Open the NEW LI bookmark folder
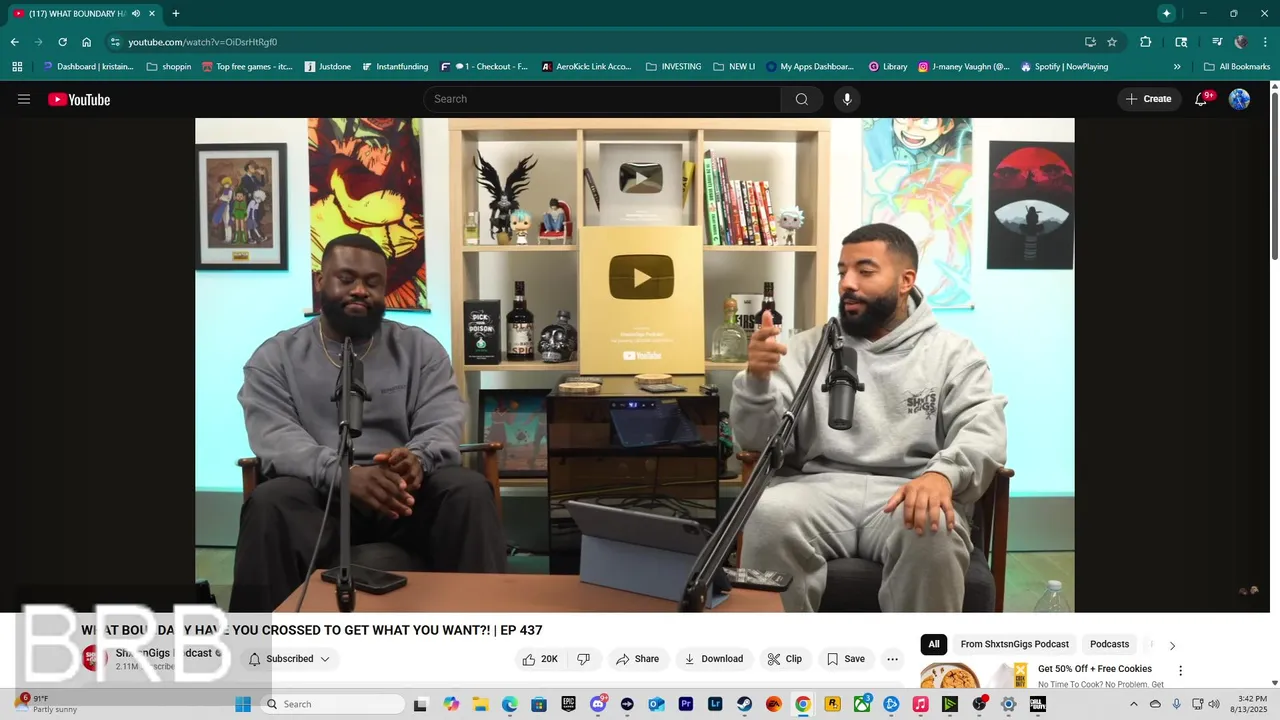 coord(734,67)
